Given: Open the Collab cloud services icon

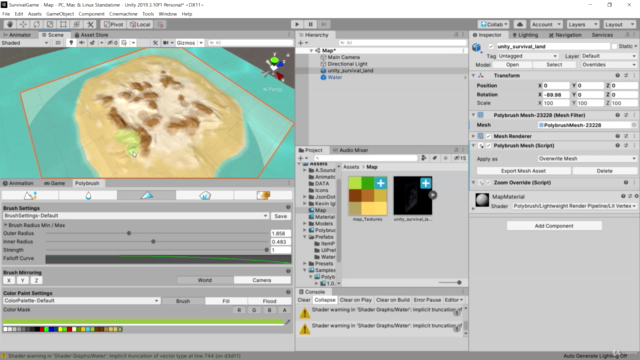Looking at the screenshot, I should [x=520, y=24].
